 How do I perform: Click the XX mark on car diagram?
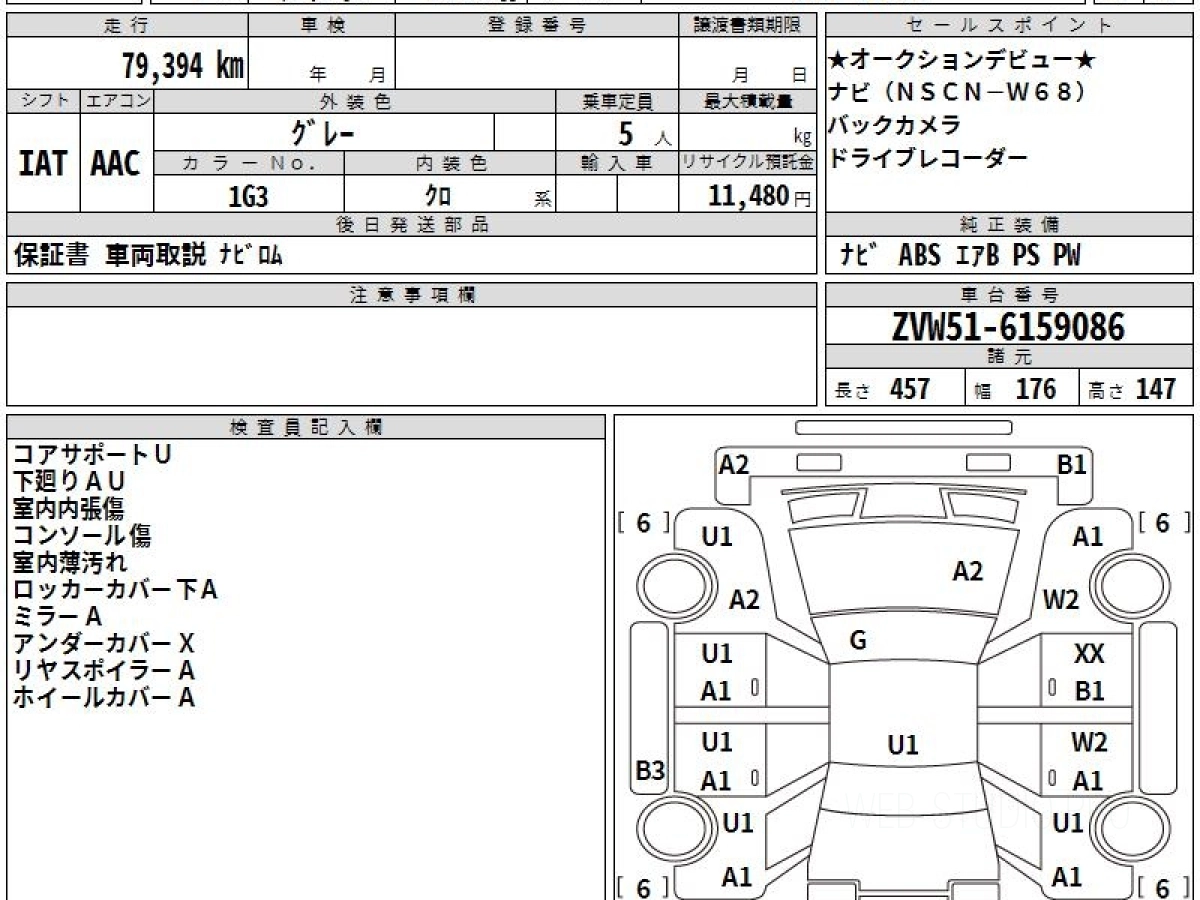click(1089, 655)
